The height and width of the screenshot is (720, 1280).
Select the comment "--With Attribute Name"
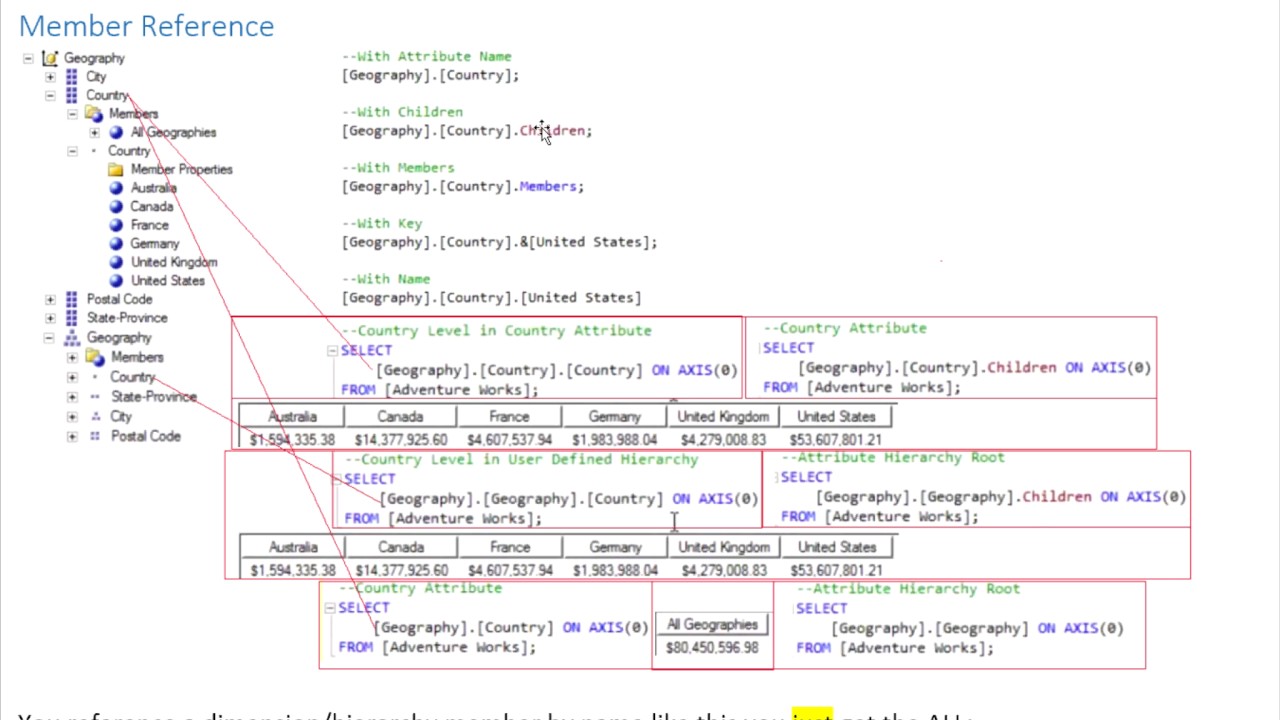[427, 57]
